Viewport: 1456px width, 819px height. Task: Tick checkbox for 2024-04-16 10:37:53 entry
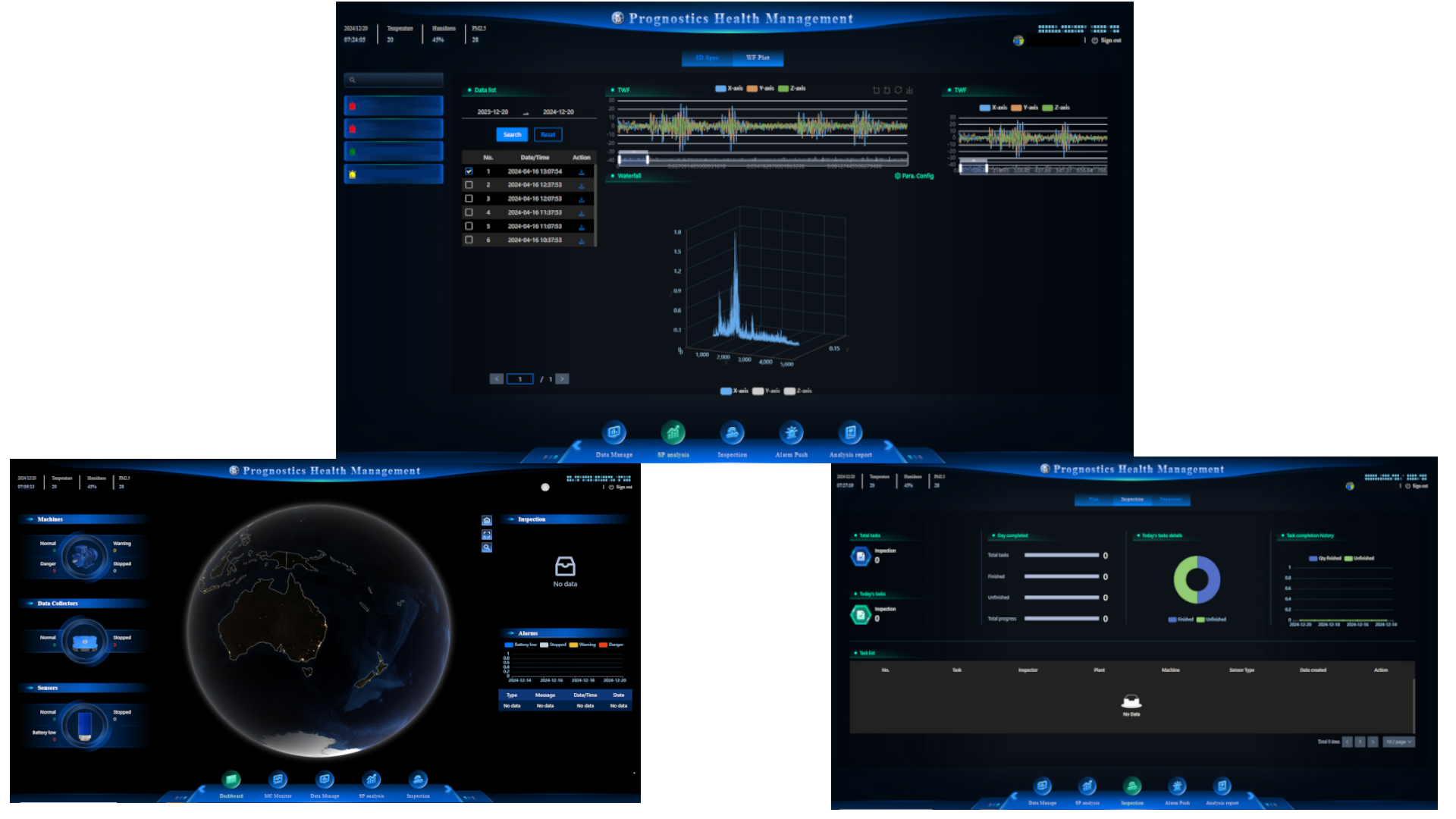469,240
